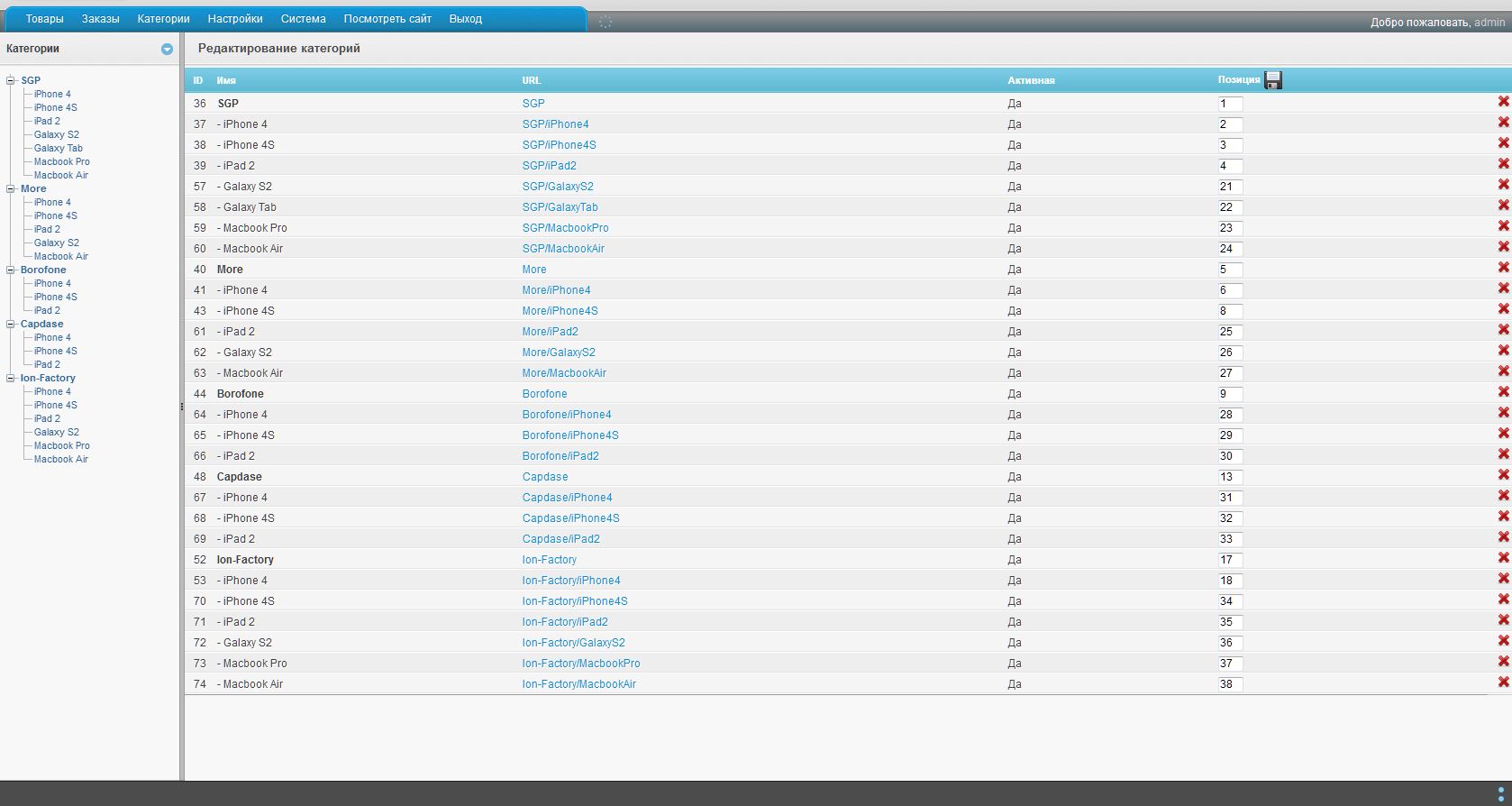This screenshot has width=1512, height=806.
Task: Collapse the Borofone tree node
Action: tap(11, 270)
